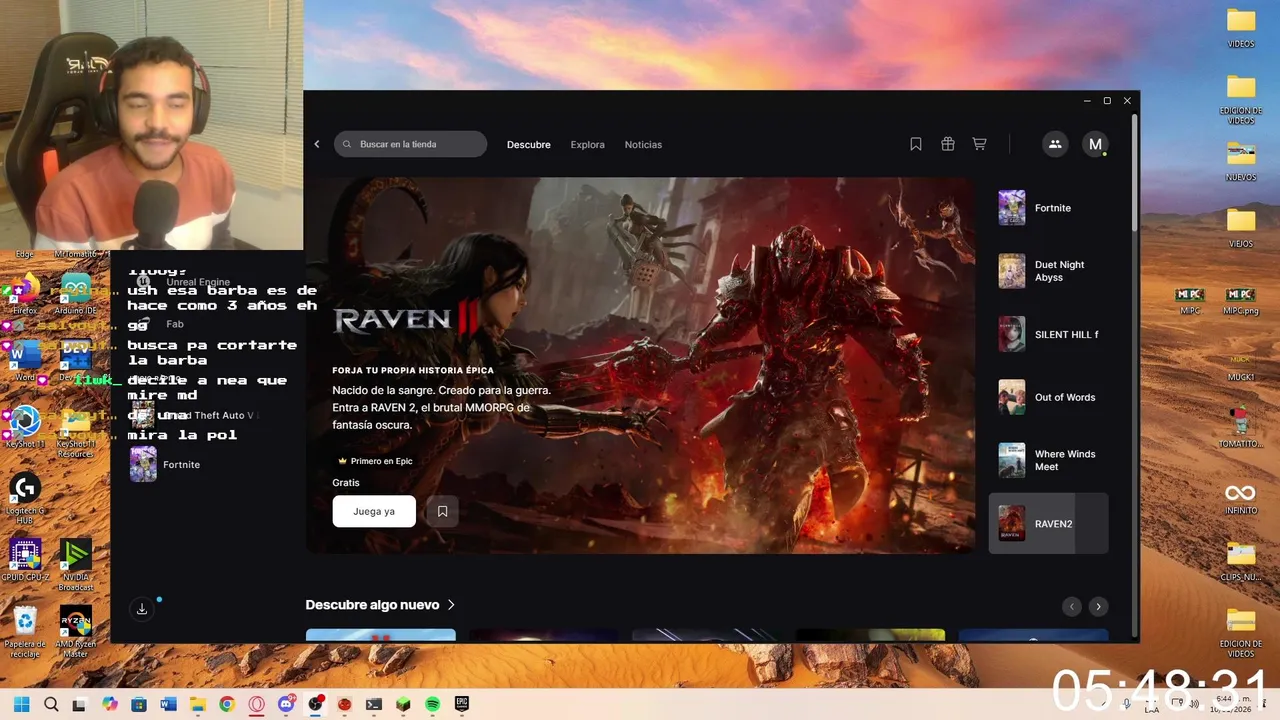Open Google Chrome from taskbar
The width and height of the screenshot is (1280, 720).
coord(227,704)
